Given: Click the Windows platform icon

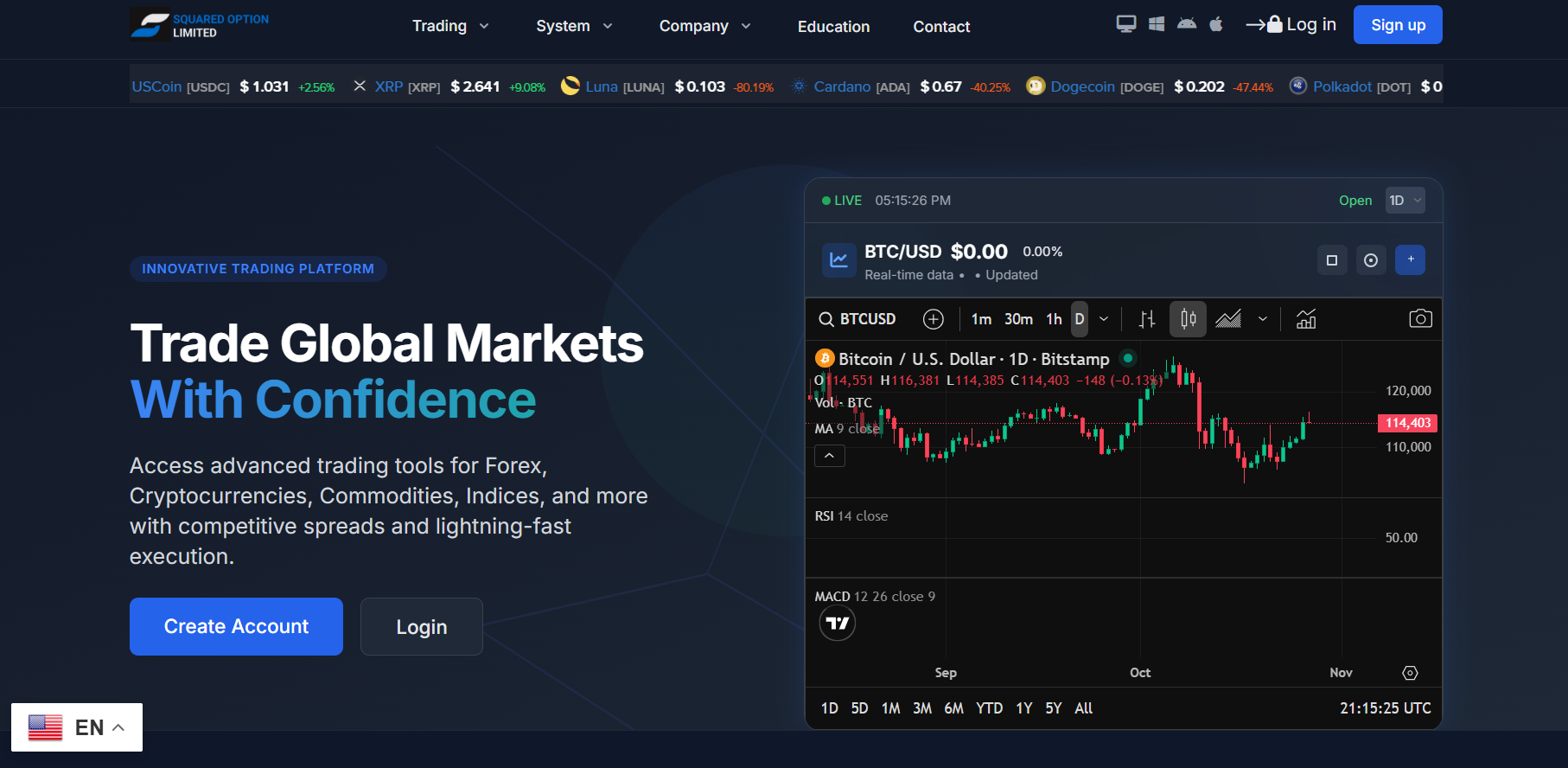Looking at the screenshot, I should [1157, 24].
